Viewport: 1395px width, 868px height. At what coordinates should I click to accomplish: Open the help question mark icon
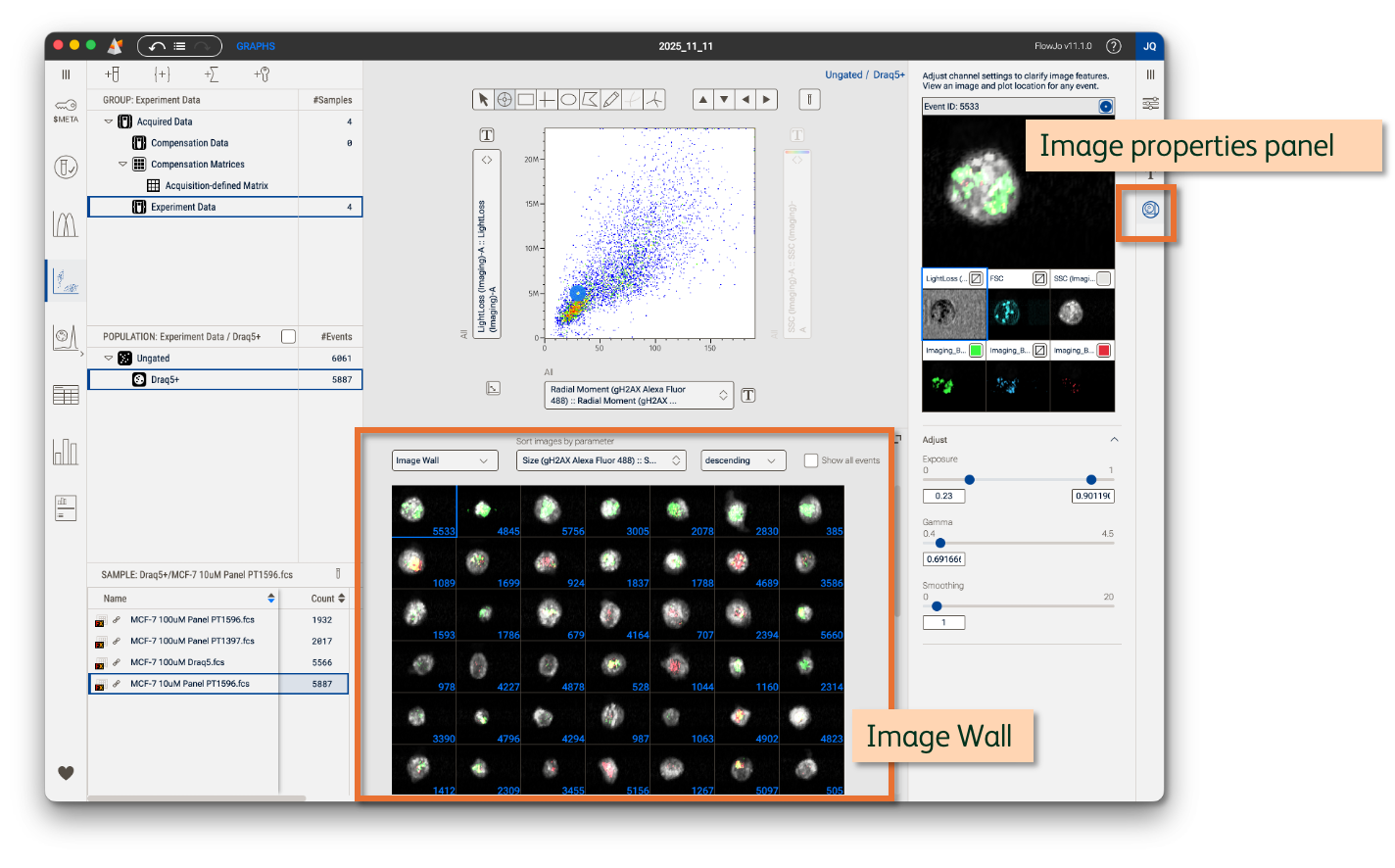(x=1113, y=46)
